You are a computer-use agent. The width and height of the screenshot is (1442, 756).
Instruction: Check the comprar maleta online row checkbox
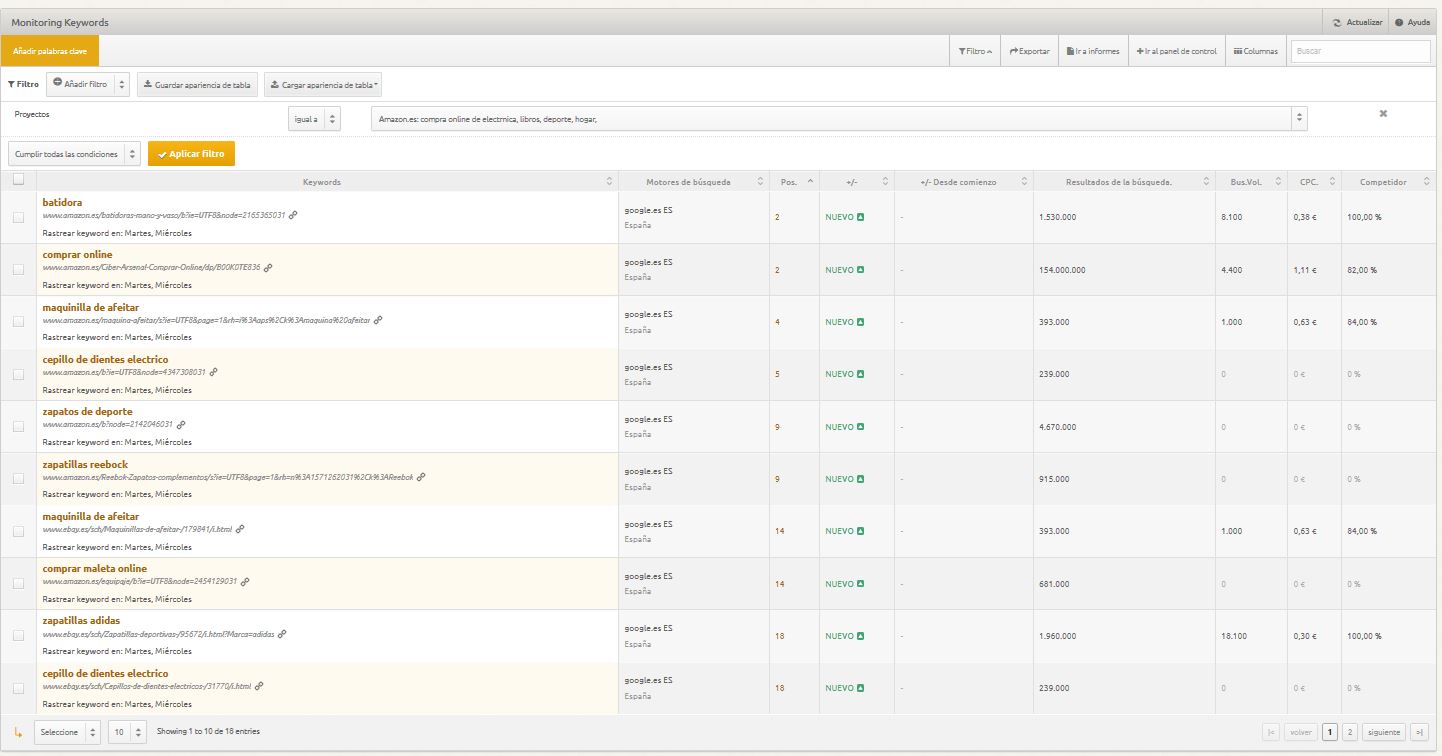point(18,583)
